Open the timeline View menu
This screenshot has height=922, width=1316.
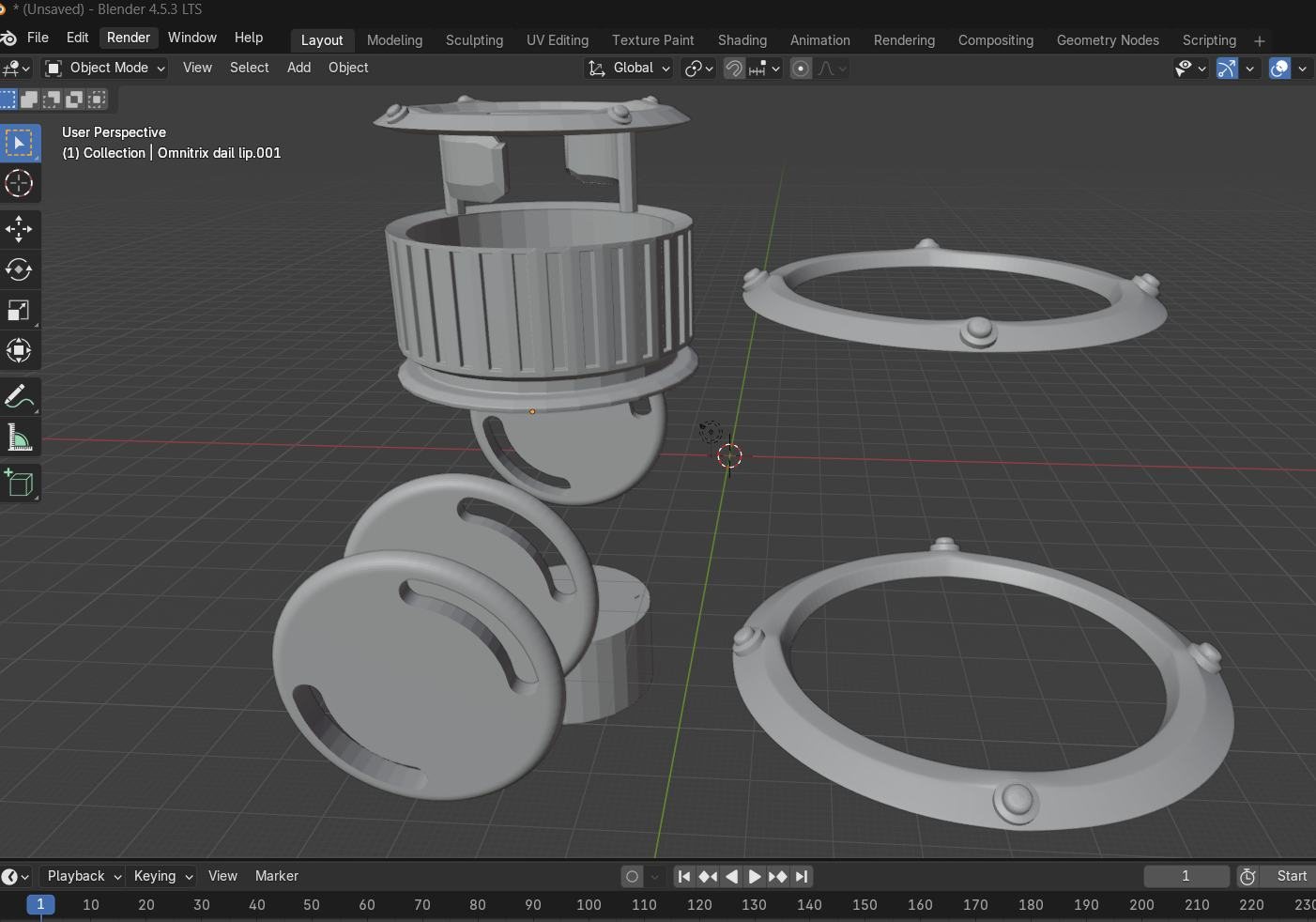click(x=222, y=876)
